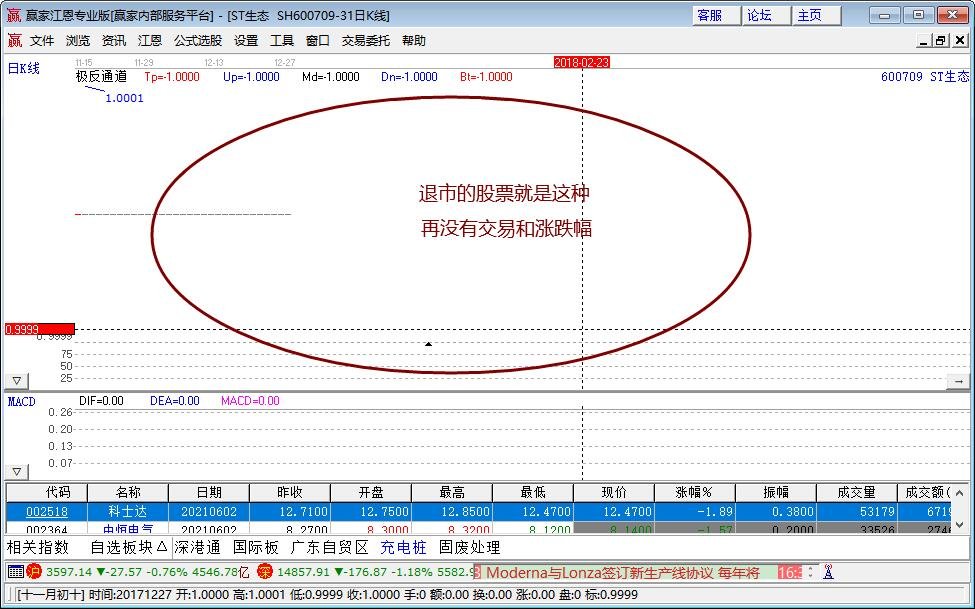Image resolution: width=975 pixels, height=609 pixels.
Task: Click the 极反通道 indicator label
Action: pos(101,77)
